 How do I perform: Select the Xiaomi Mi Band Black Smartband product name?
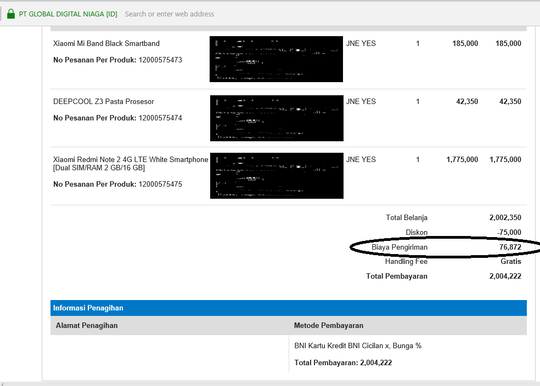click(106, 43)
